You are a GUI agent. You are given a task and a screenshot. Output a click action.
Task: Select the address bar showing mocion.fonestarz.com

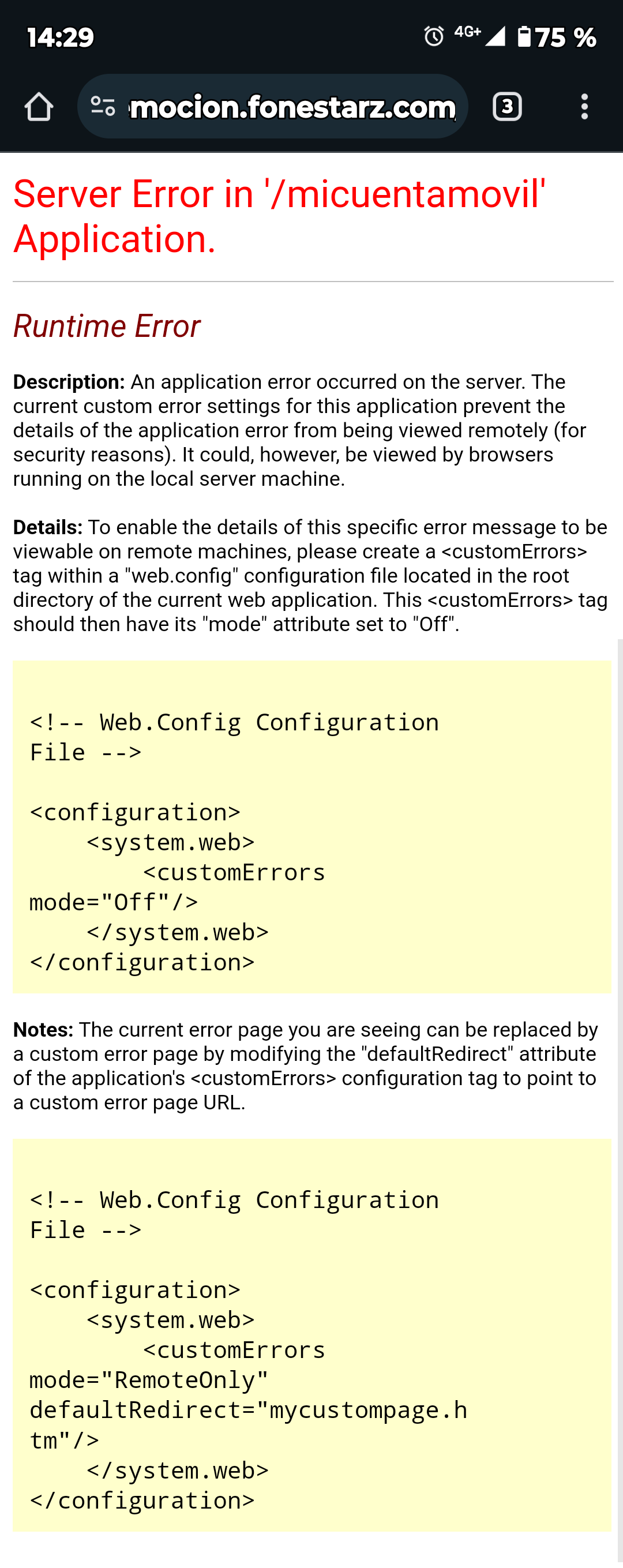pyautogui.click(x=291, y=108)
